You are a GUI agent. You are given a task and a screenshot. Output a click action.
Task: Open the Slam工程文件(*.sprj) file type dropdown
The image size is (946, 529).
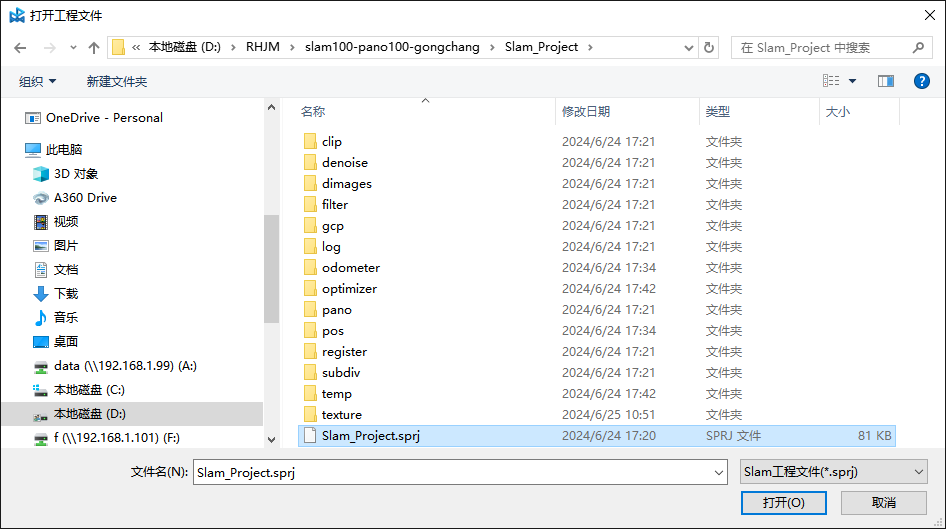point(833,472)
